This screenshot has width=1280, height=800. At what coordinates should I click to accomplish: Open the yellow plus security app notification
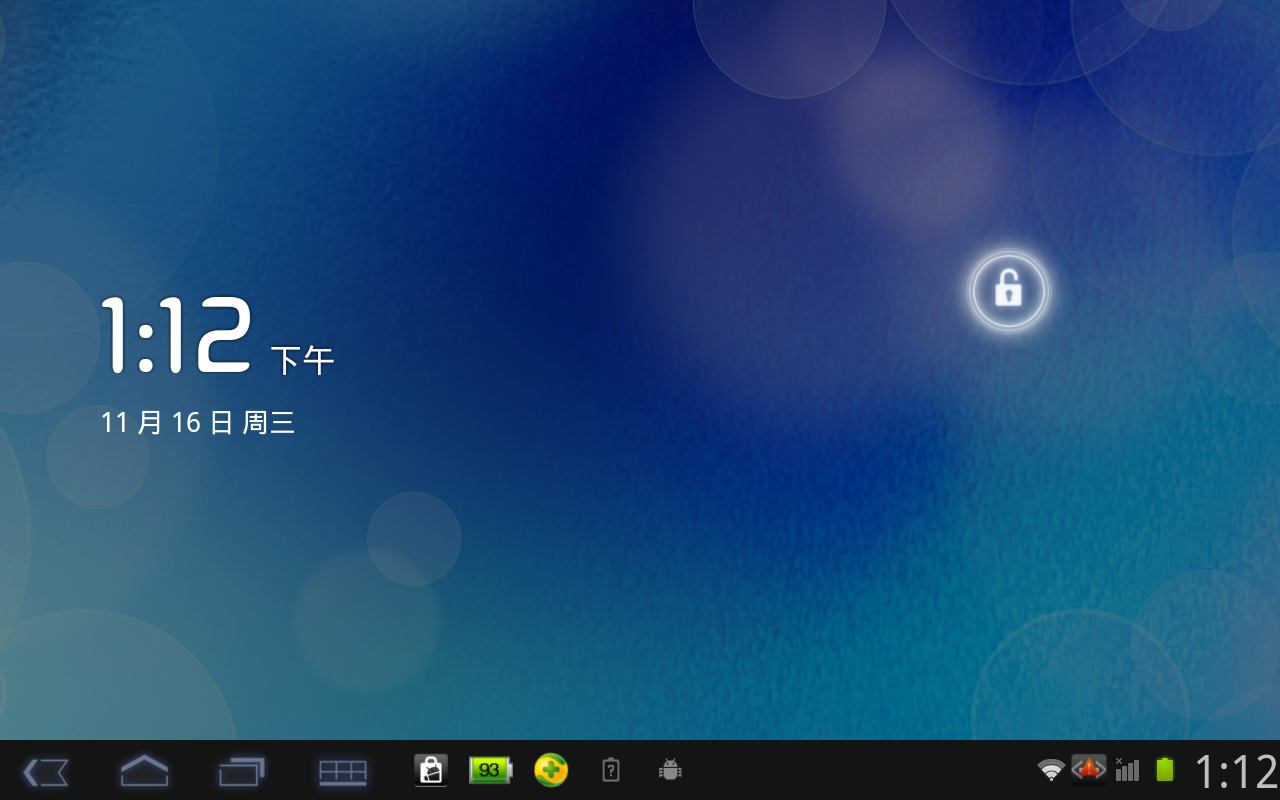551,770
